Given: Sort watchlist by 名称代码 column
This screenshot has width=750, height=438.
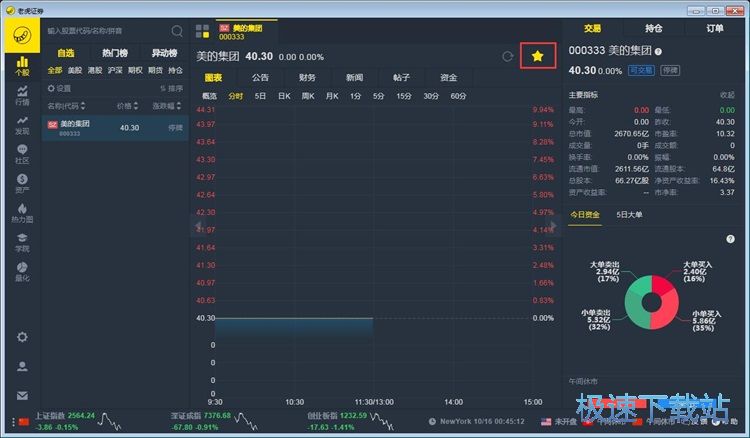Looking at the screenshot, I should tap(66, 106).
